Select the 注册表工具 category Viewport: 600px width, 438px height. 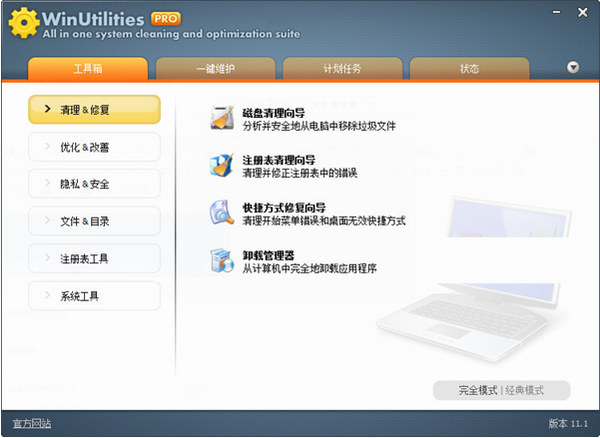(94, 259)
